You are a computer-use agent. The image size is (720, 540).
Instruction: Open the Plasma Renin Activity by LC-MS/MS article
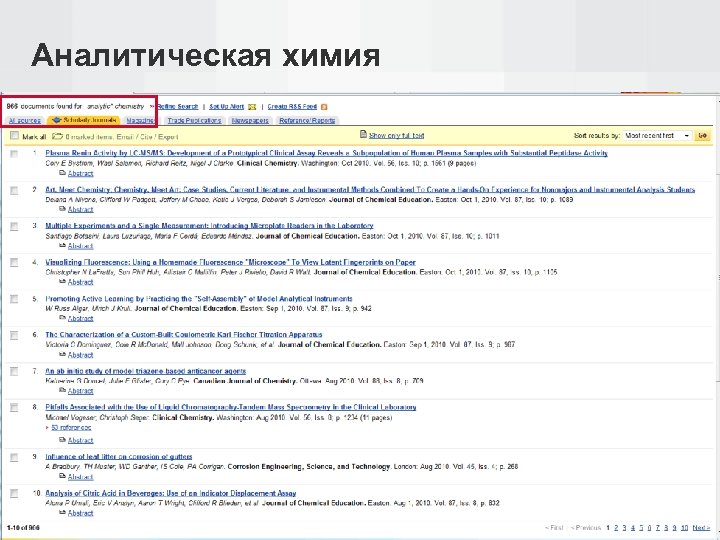point(326,153)
